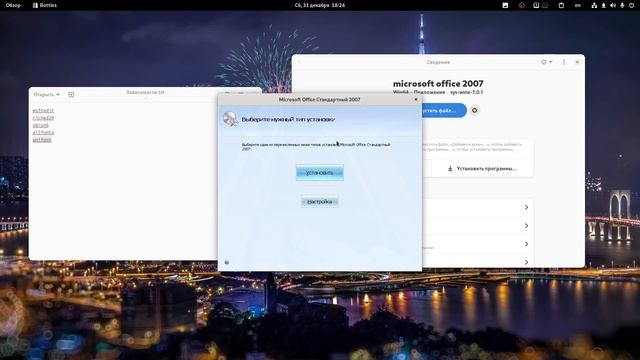Click the installer disc icon in the header
Image resolution: width=640 pixels, height=360 pixels.
(x=231, y=119)
